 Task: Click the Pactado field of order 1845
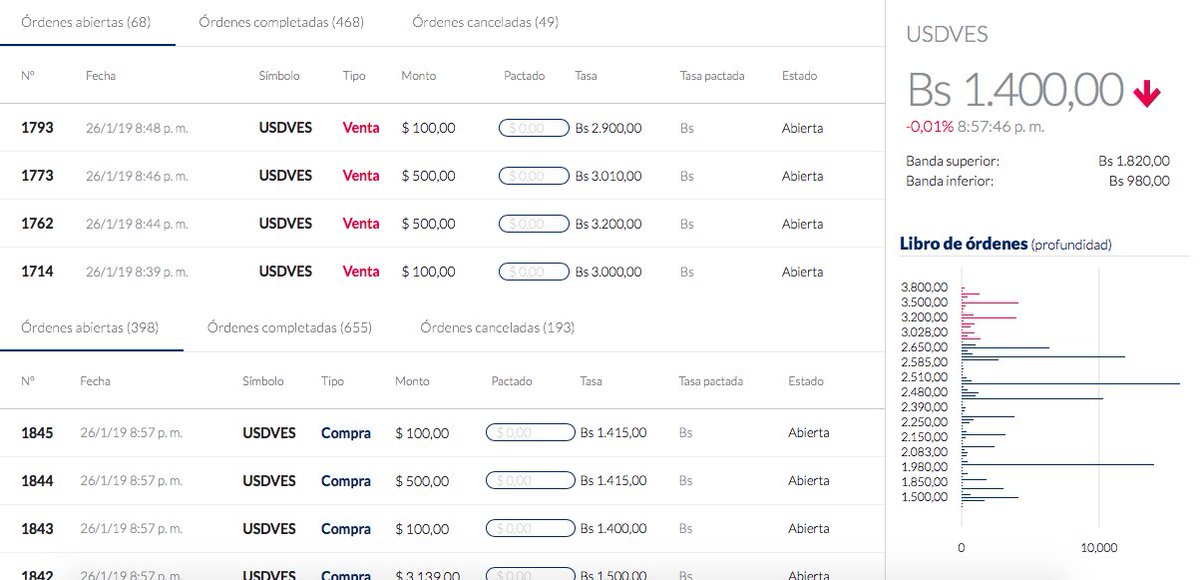click(530, 433)
